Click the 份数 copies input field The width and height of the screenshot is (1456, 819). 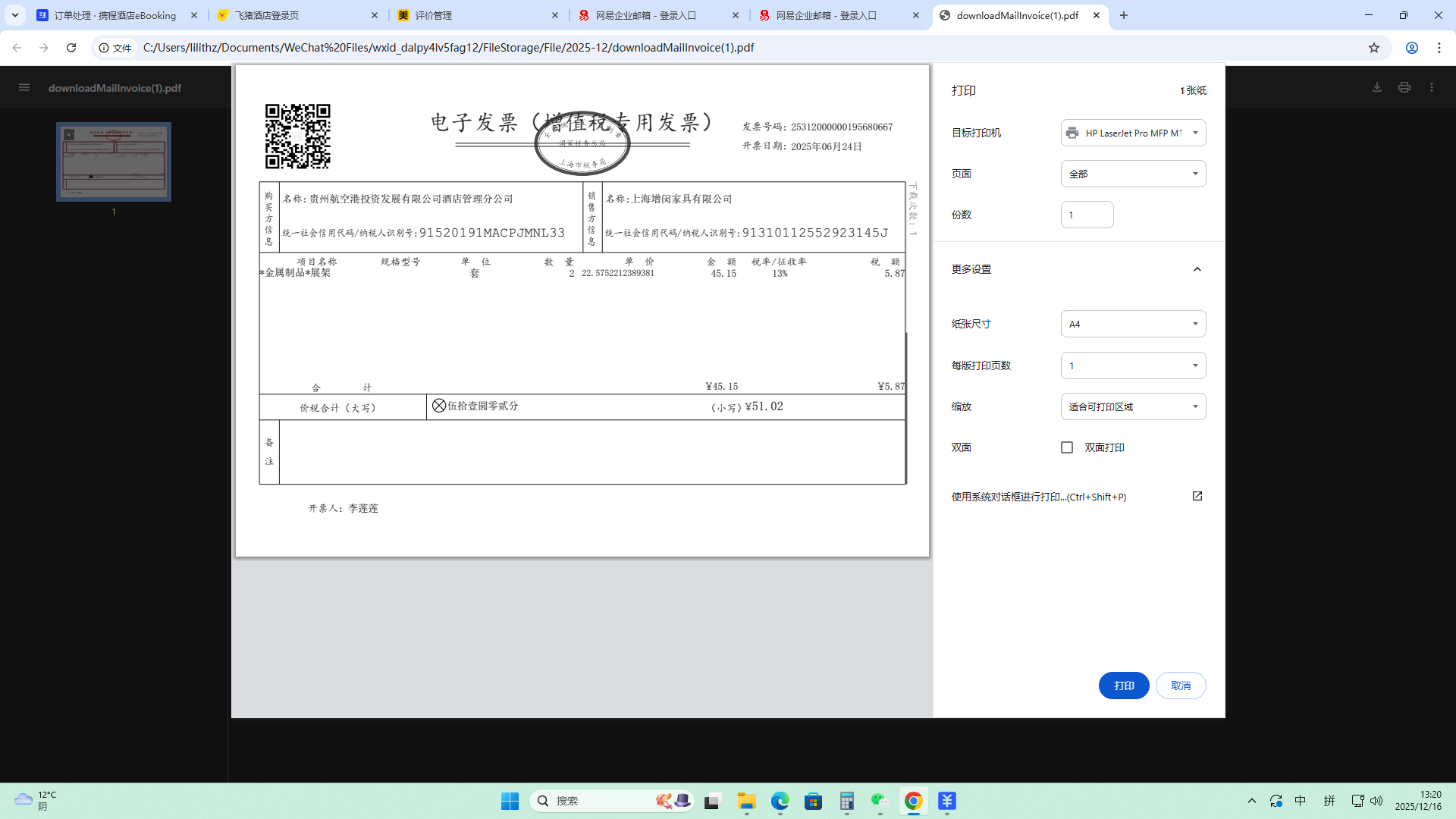pos(1087,215)
